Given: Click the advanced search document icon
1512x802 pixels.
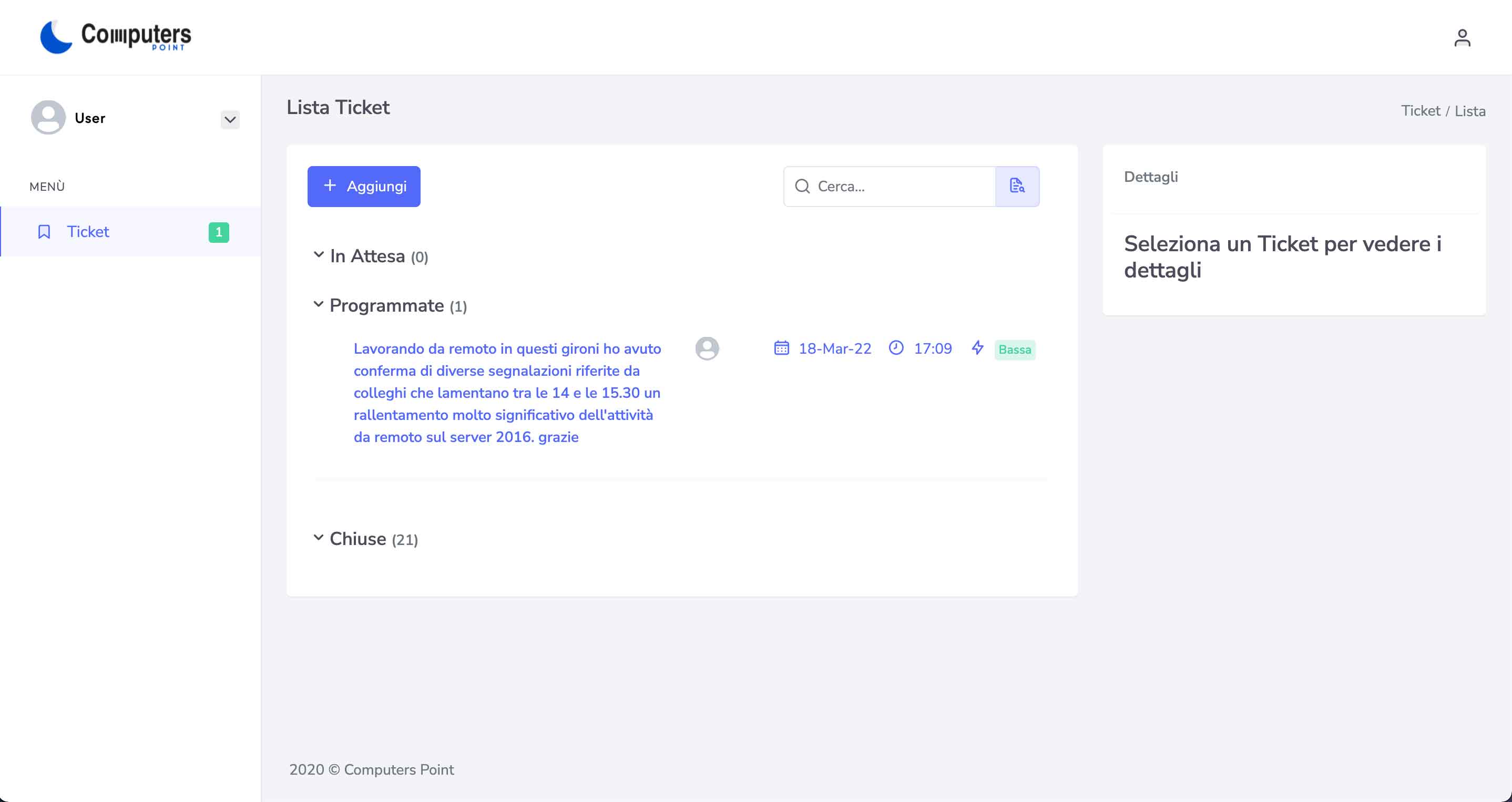Looking at the screenshot, I should 1017,186.
